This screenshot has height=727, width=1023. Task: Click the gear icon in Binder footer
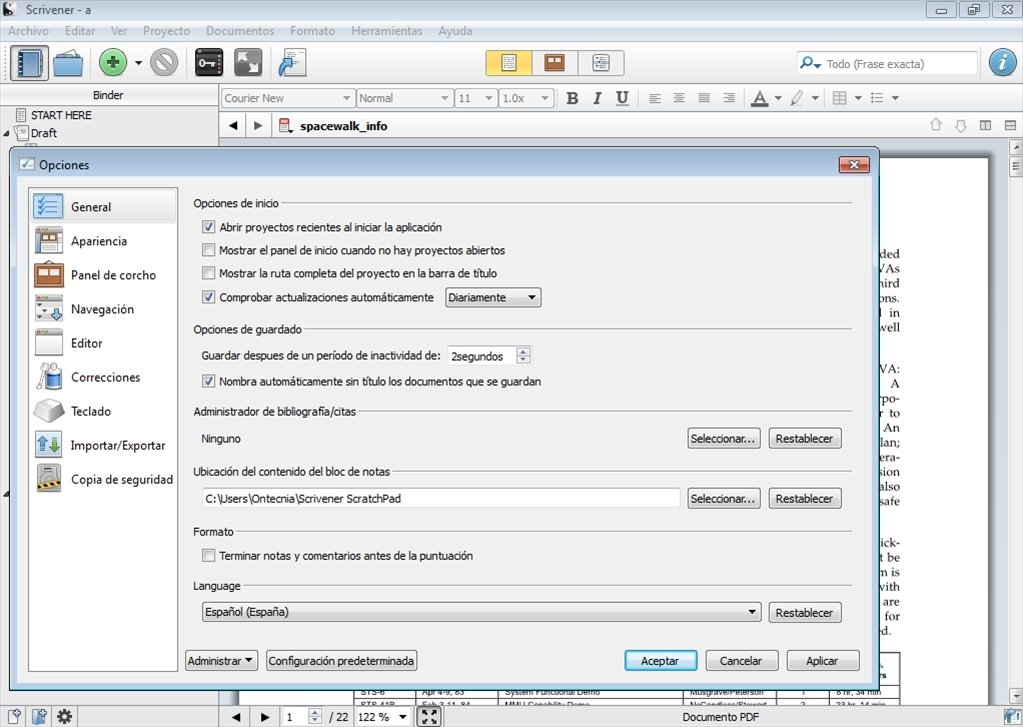click(64, 716)
